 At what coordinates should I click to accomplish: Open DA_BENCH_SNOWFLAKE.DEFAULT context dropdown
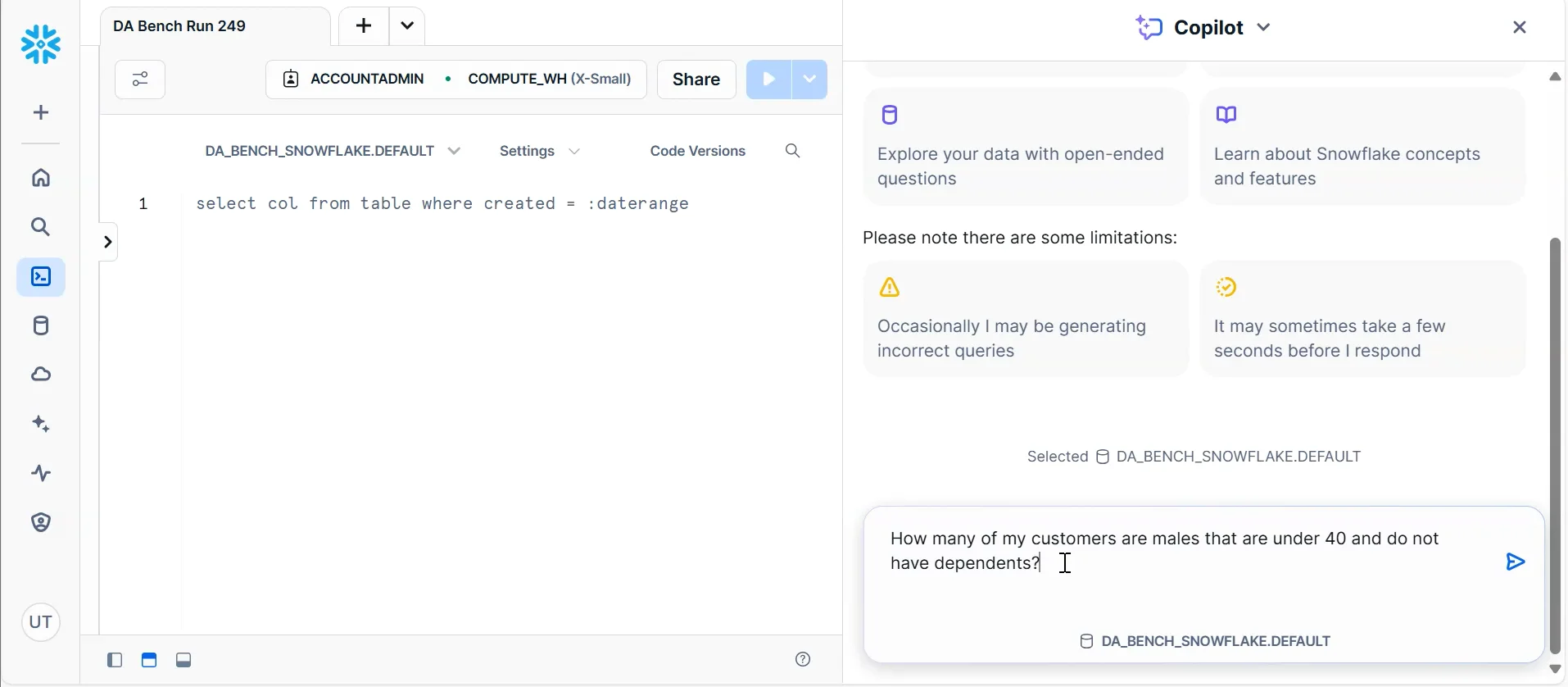point(333,151)
